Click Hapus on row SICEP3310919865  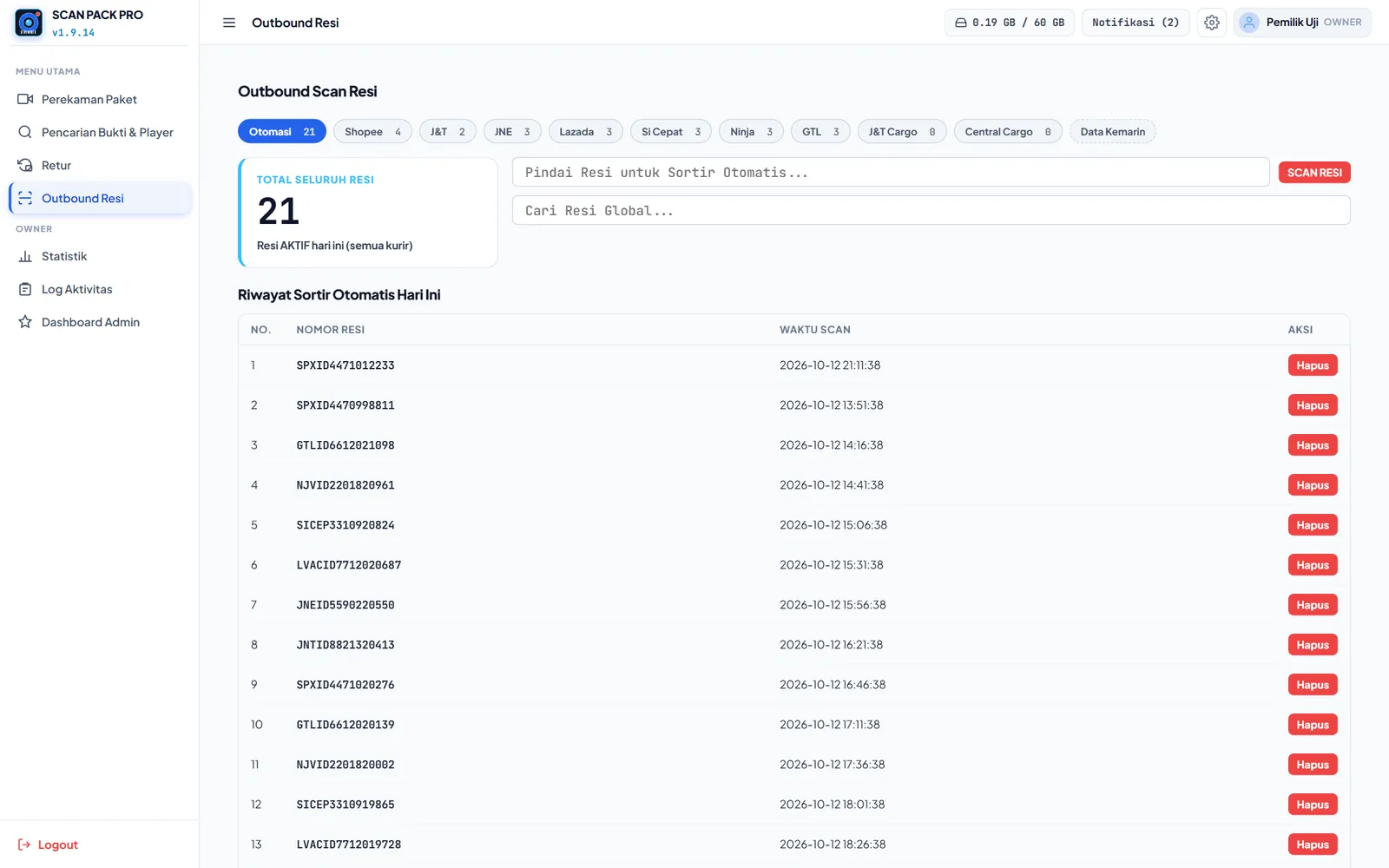[1313, 805]
